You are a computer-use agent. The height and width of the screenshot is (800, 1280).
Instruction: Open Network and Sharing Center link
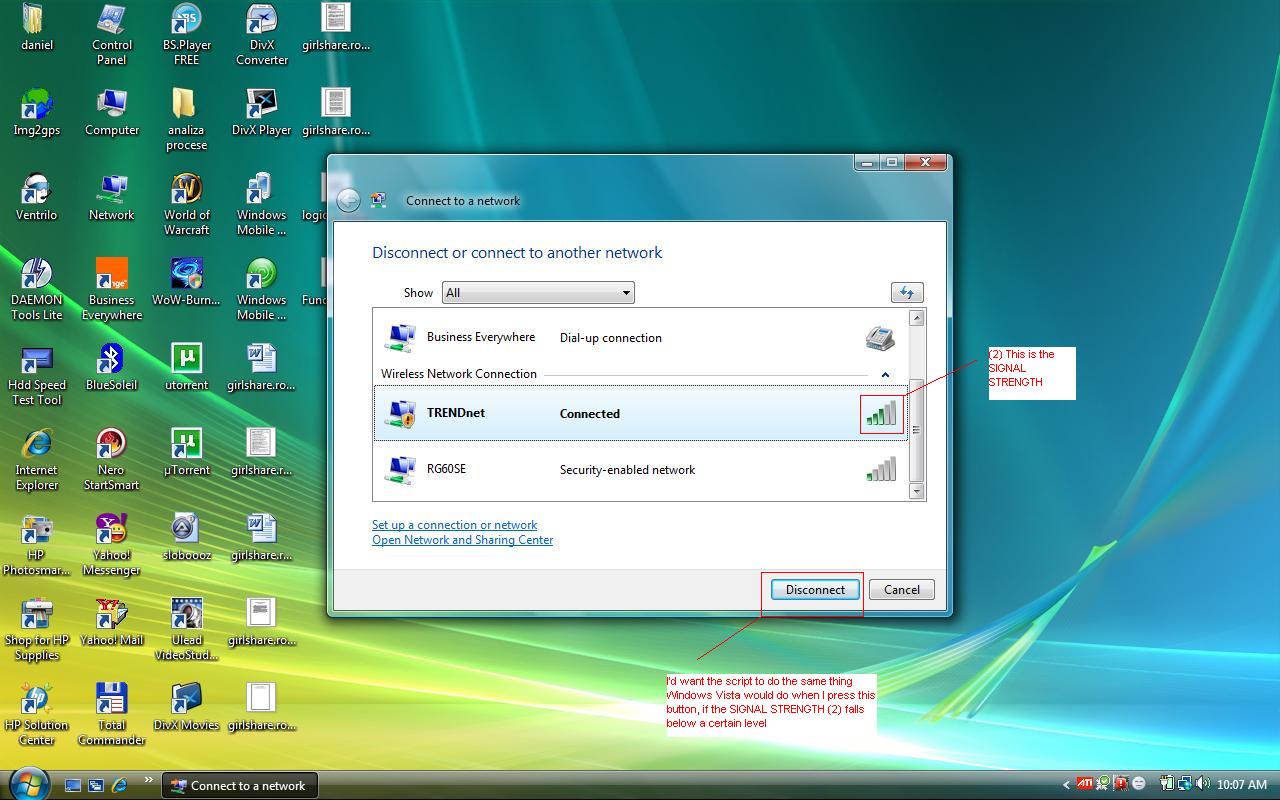462,540
